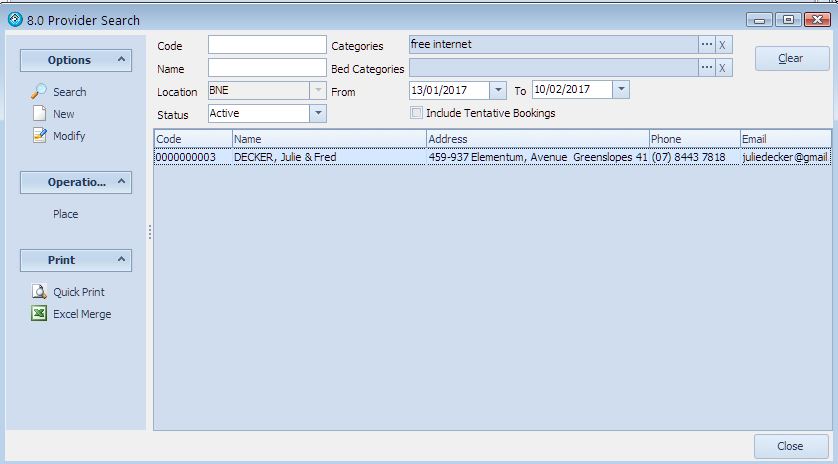Viewport: 838px width, 464px height.
Task: Click the Quick Print icon
Action: (39, 292)
